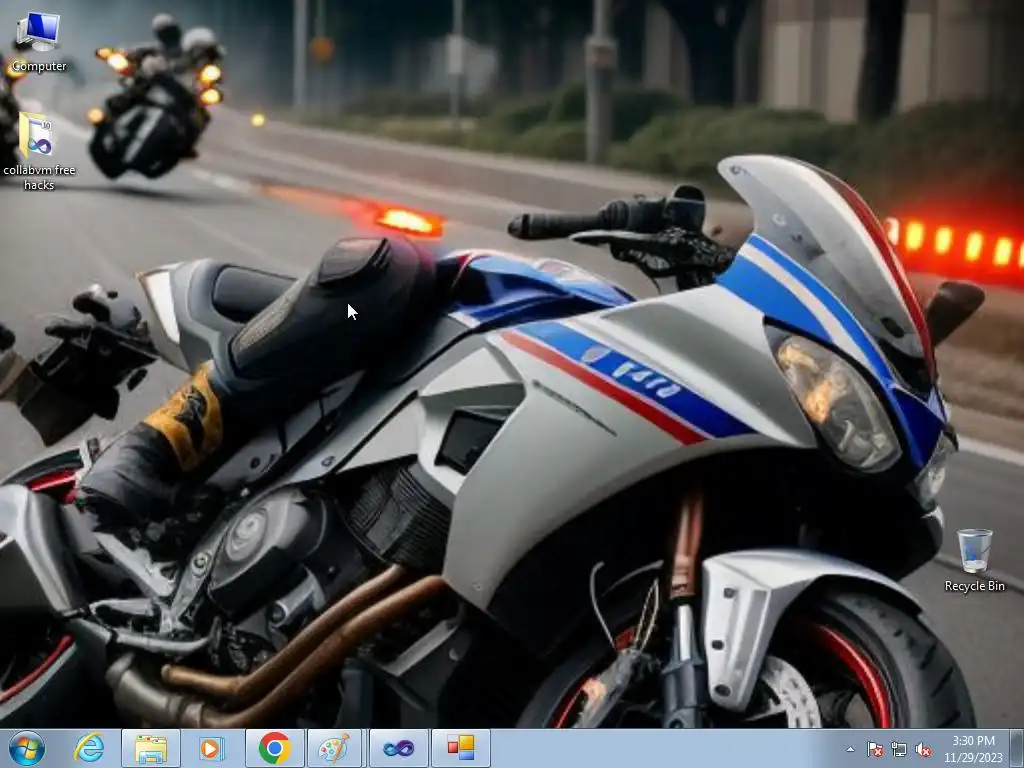Open the Windows Start menu orb
The image size is (1024, 768).
coord(27,748)
